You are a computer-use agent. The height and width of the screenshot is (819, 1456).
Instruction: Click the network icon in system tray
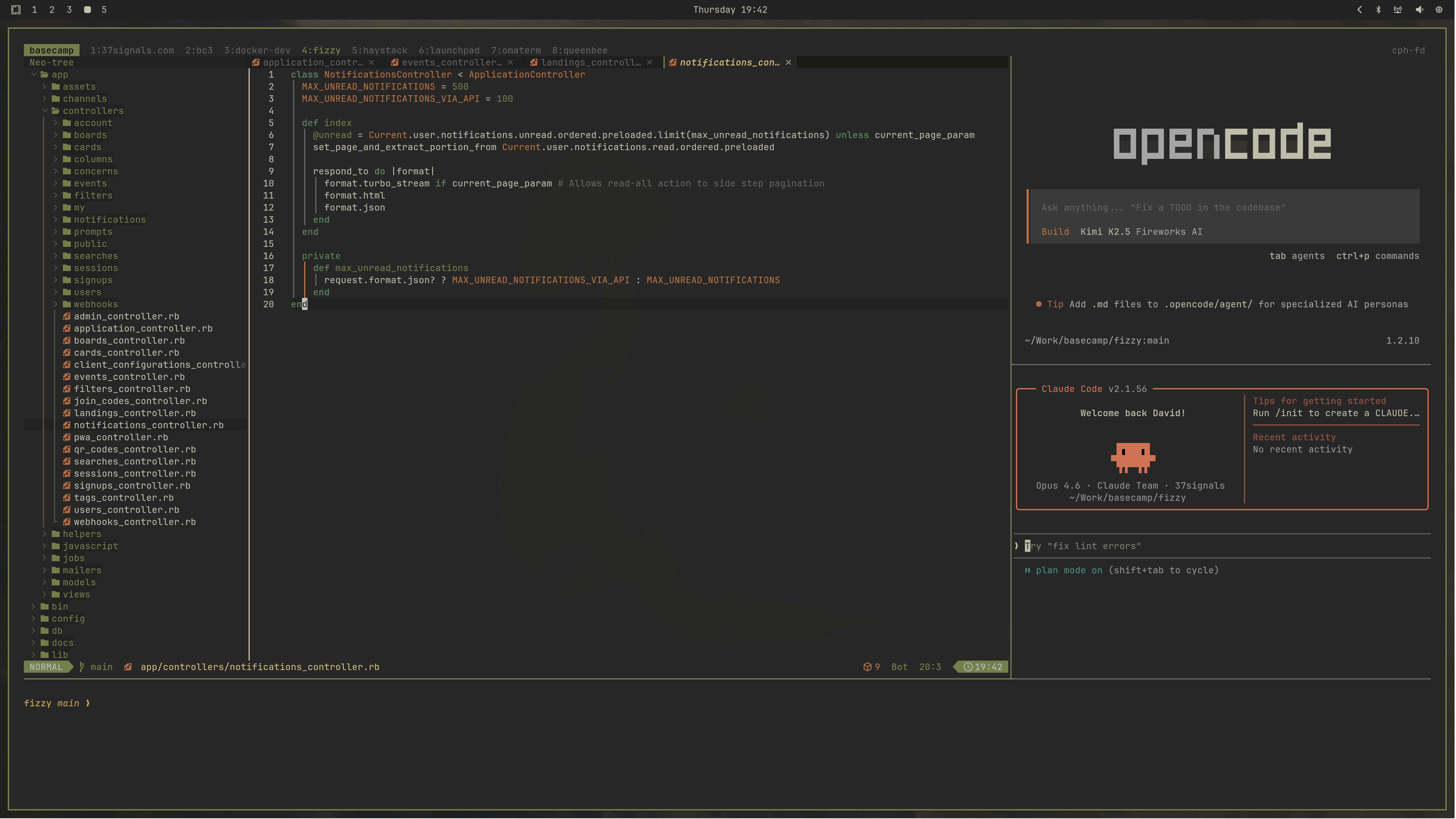tap(1398, 10)
